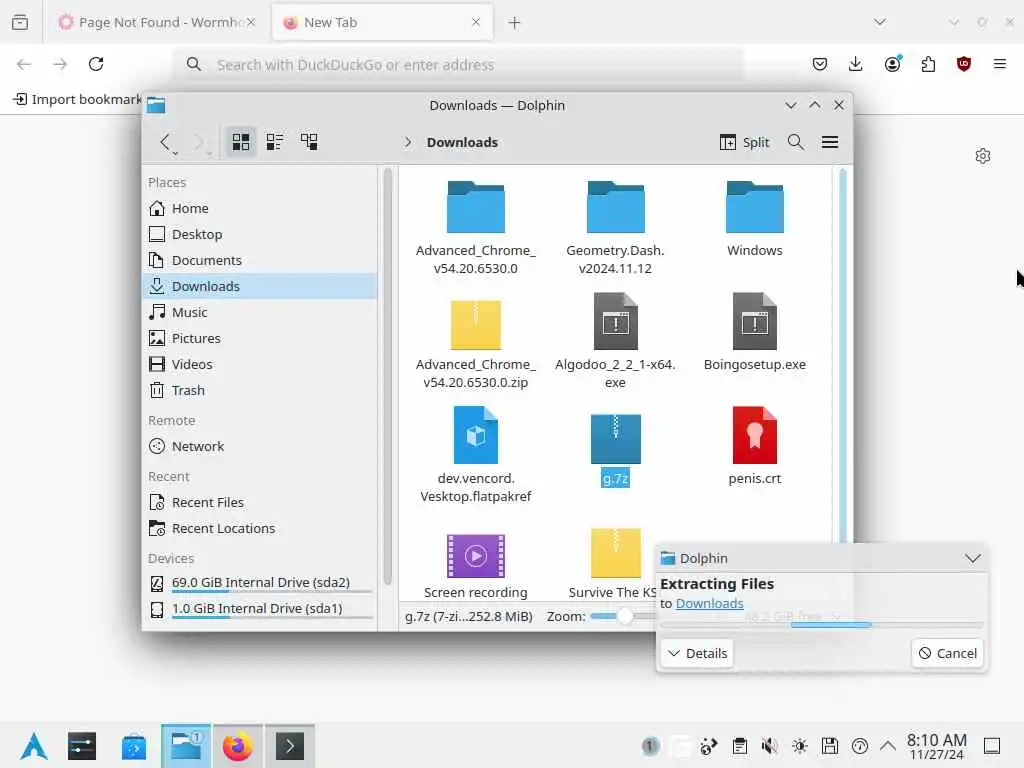Select the Survive The KS zip archive
The image size is (1024, 768).
[615, 563]
